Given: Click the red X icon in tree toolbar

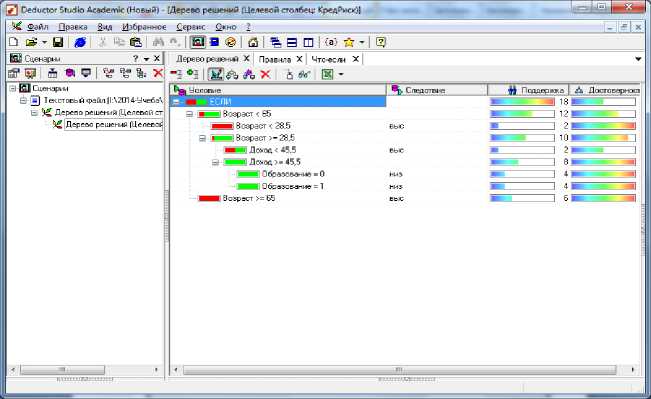Looking at the screenshot, I should (x=265, y=74).
